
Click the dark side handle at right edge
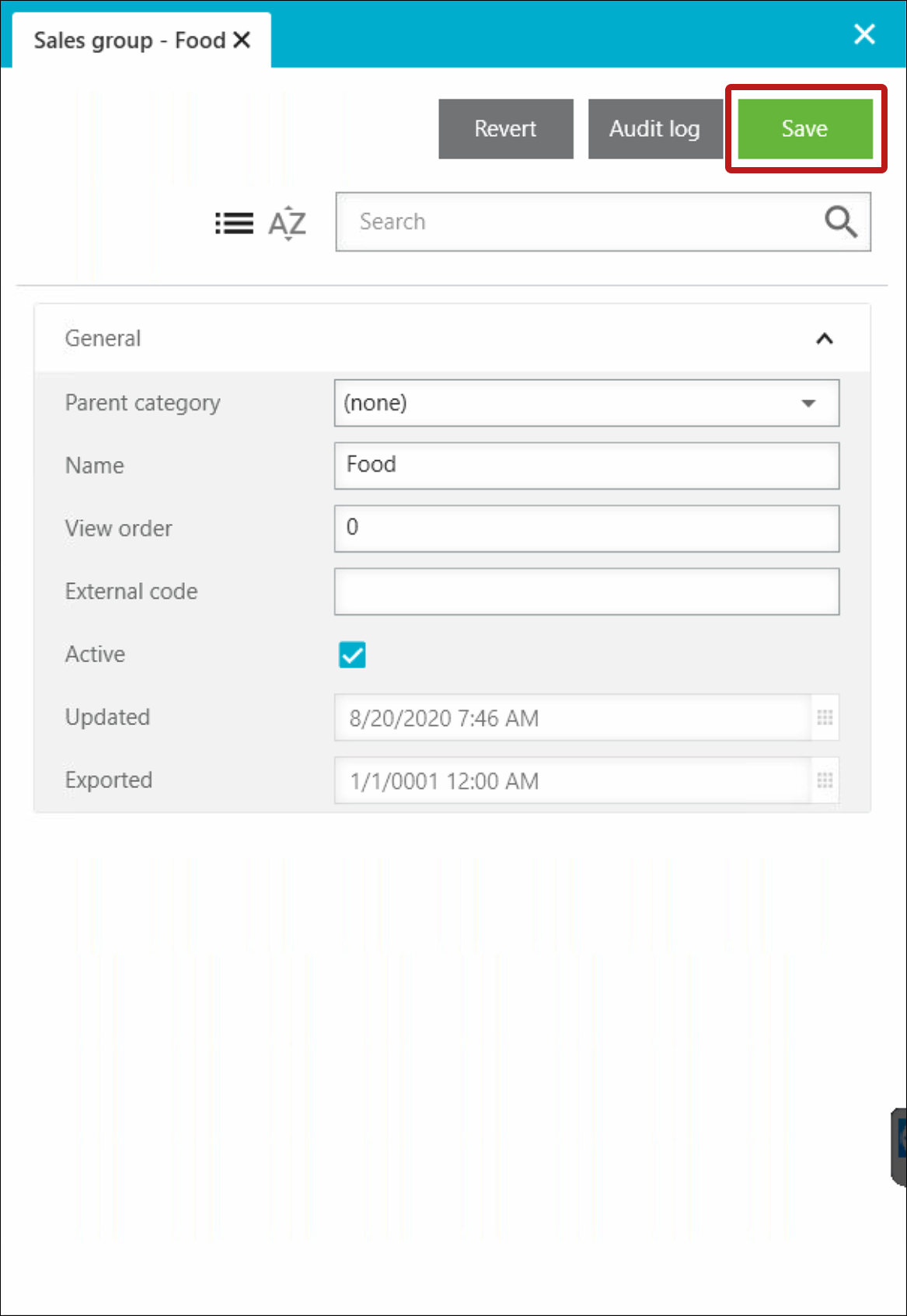pyautogui.click(x=899, y=1147)
